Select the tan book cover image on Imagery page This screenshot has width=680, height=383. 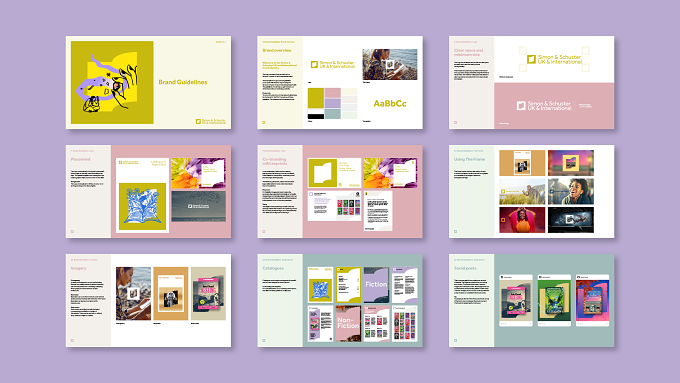tap(171, 294)
